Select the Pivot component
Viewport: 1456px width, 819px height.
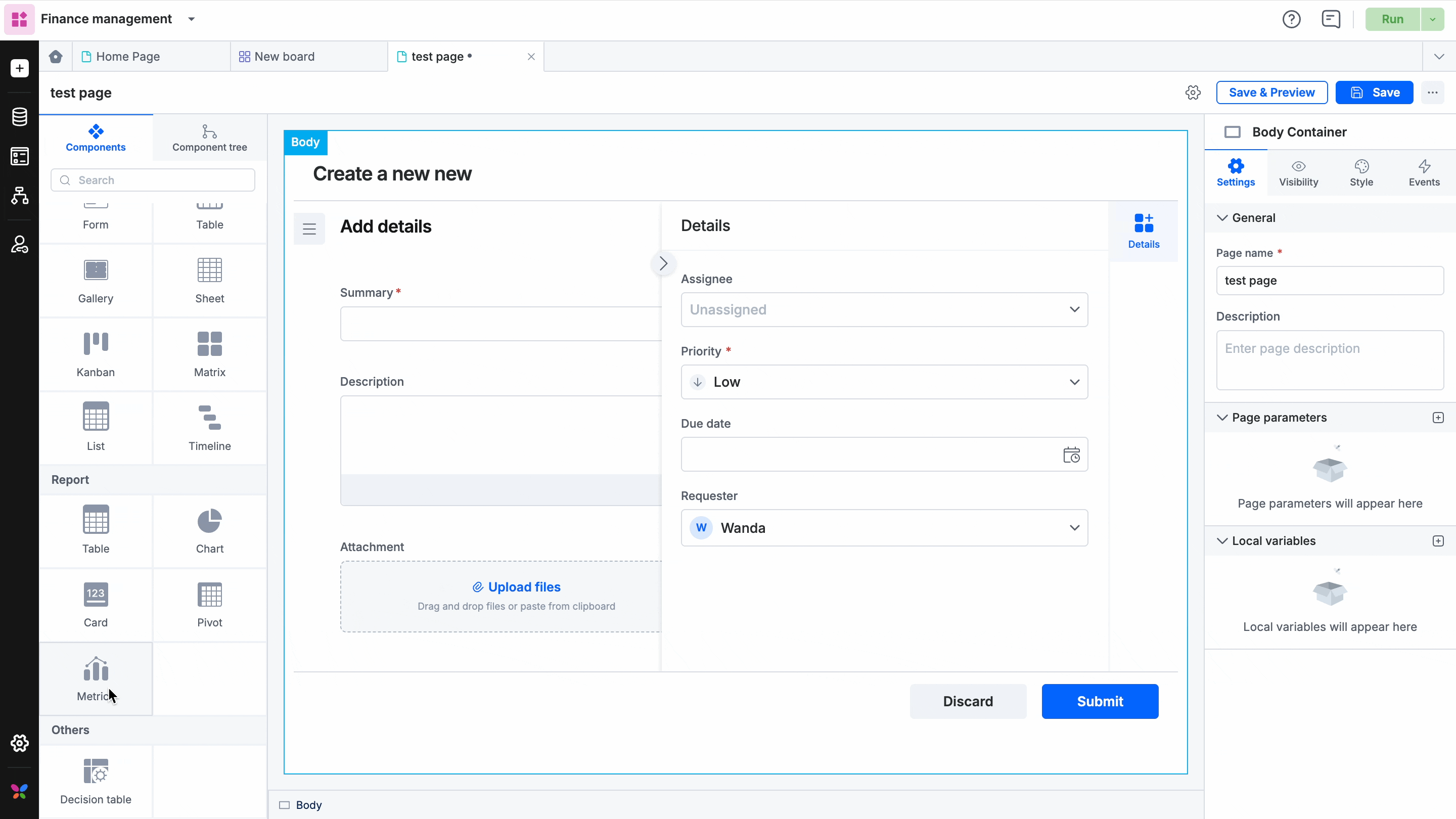(x=210, y=605)
